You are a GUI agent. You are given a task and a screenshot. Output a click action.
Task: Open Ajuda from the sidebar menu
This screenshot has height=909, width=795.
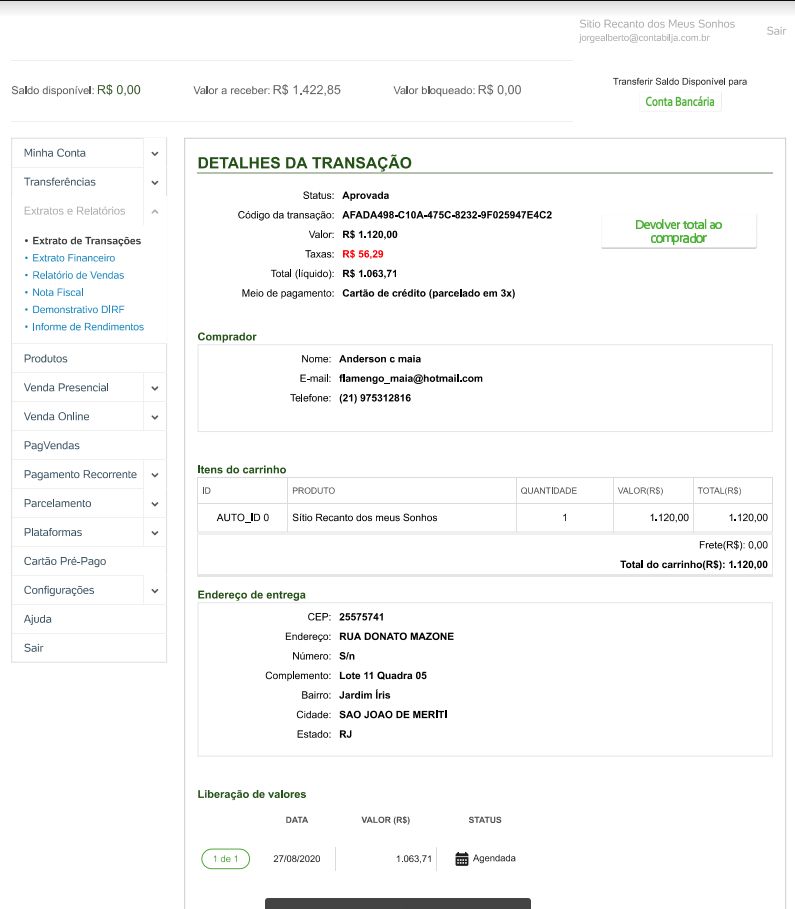(x=38, y=619)
